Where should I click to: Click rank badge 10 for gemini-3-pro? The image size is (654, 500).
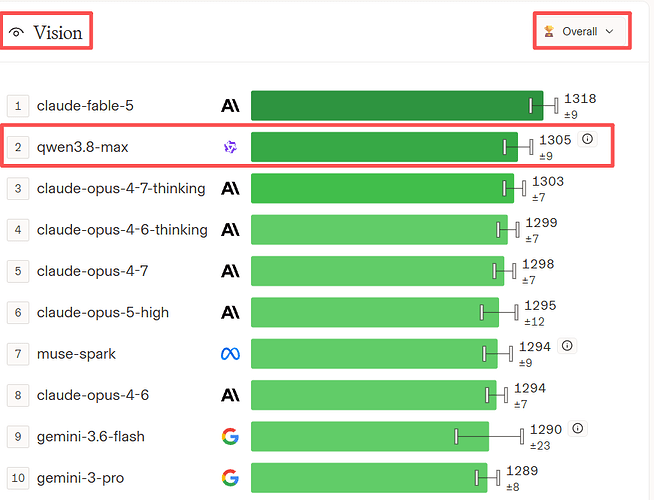click(18, 477)
